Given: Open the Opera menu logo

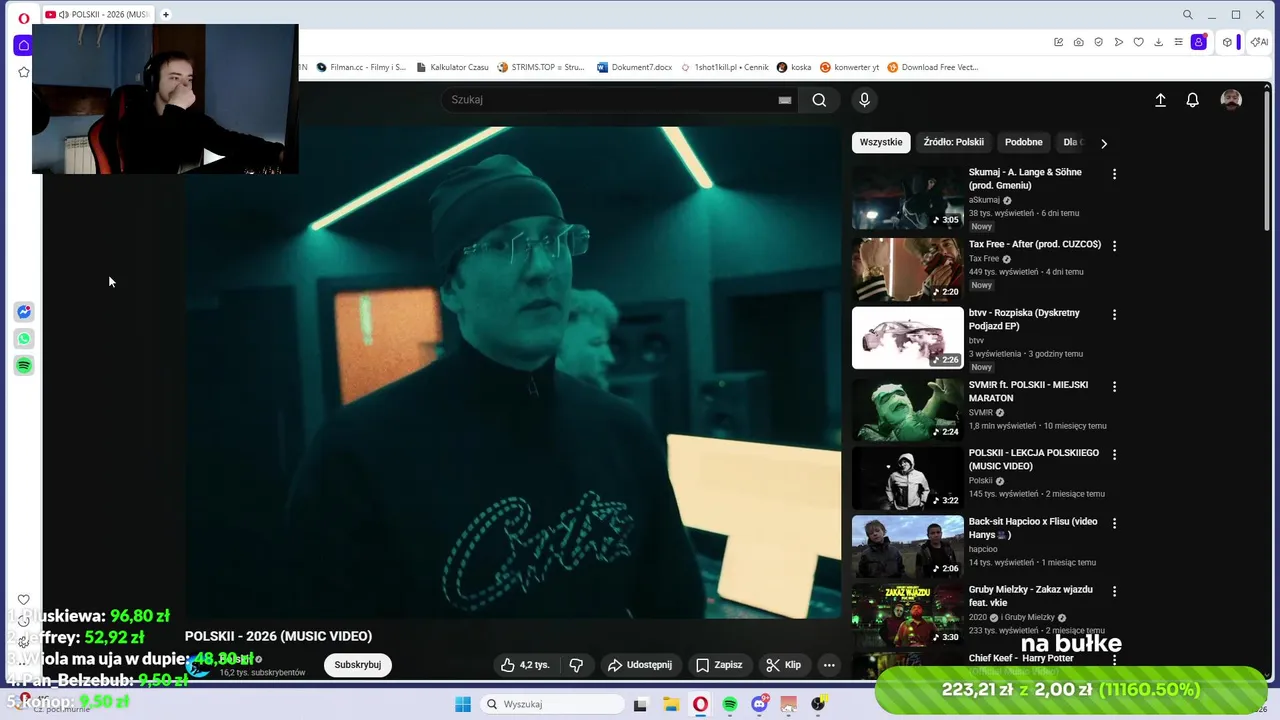Looking at the screenshot, I should point(24,18).
